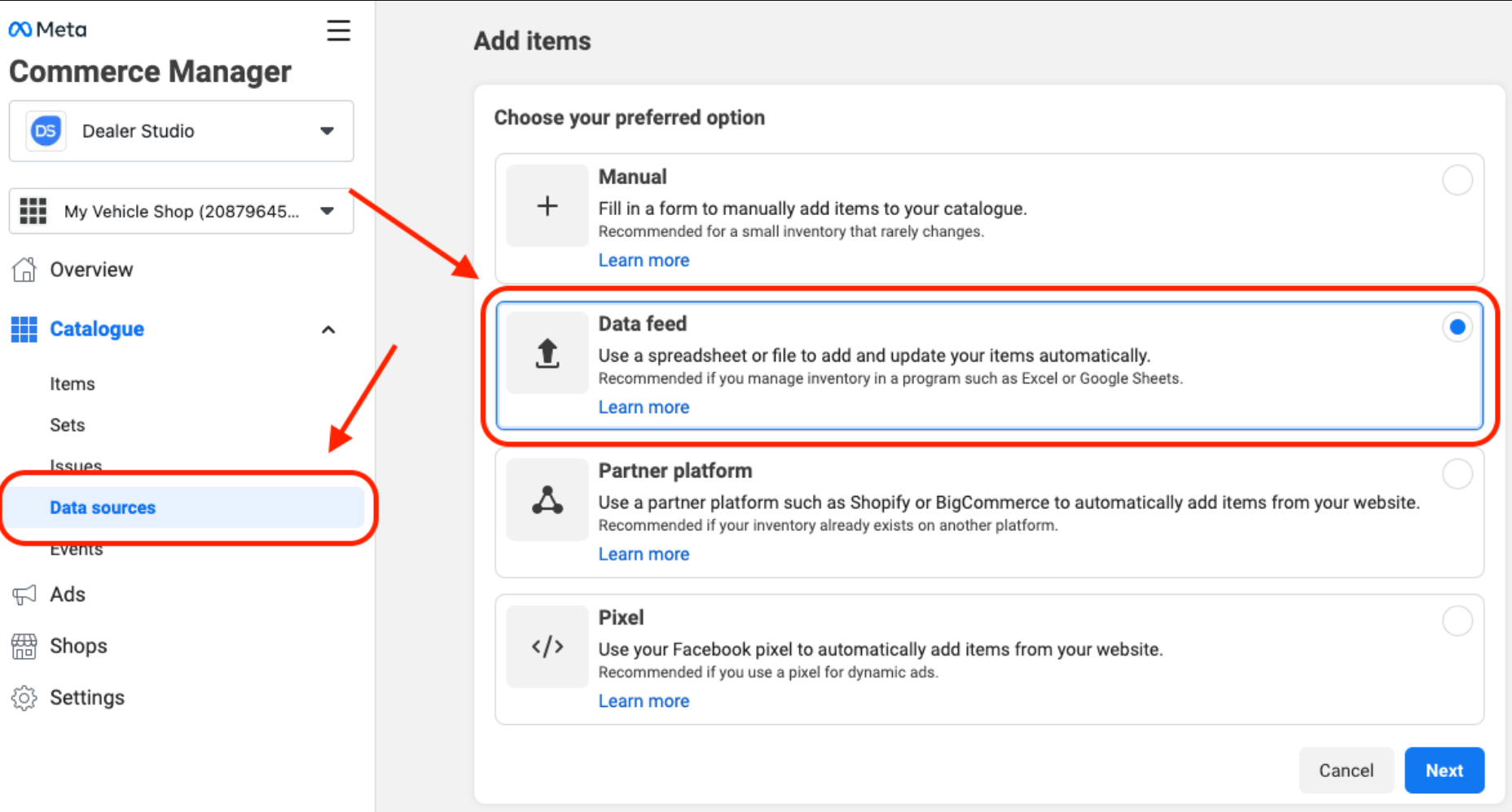Click the Add items page heading
Viewport: 1512px width, 812px height.
pyautogui.click(x=533, y=41)
